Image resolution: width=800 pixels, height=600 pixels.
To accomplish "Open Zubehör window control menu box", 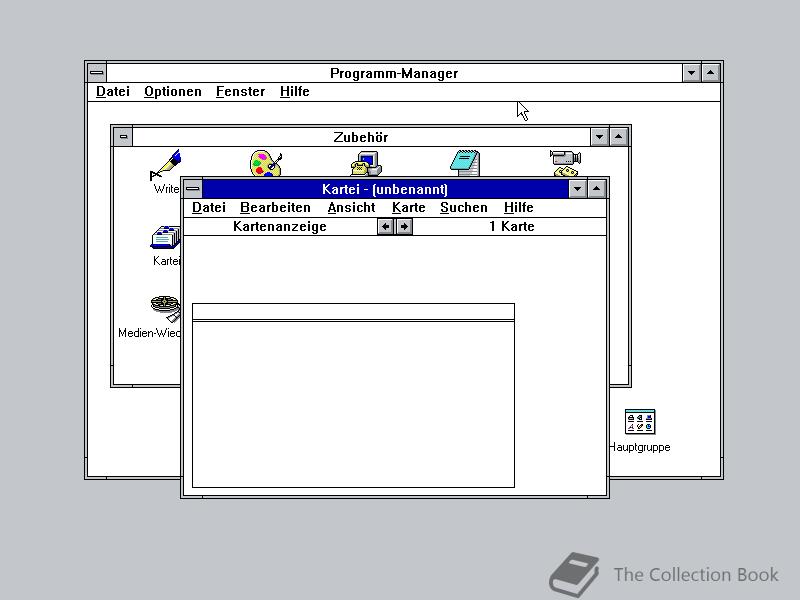I will 123,137.
